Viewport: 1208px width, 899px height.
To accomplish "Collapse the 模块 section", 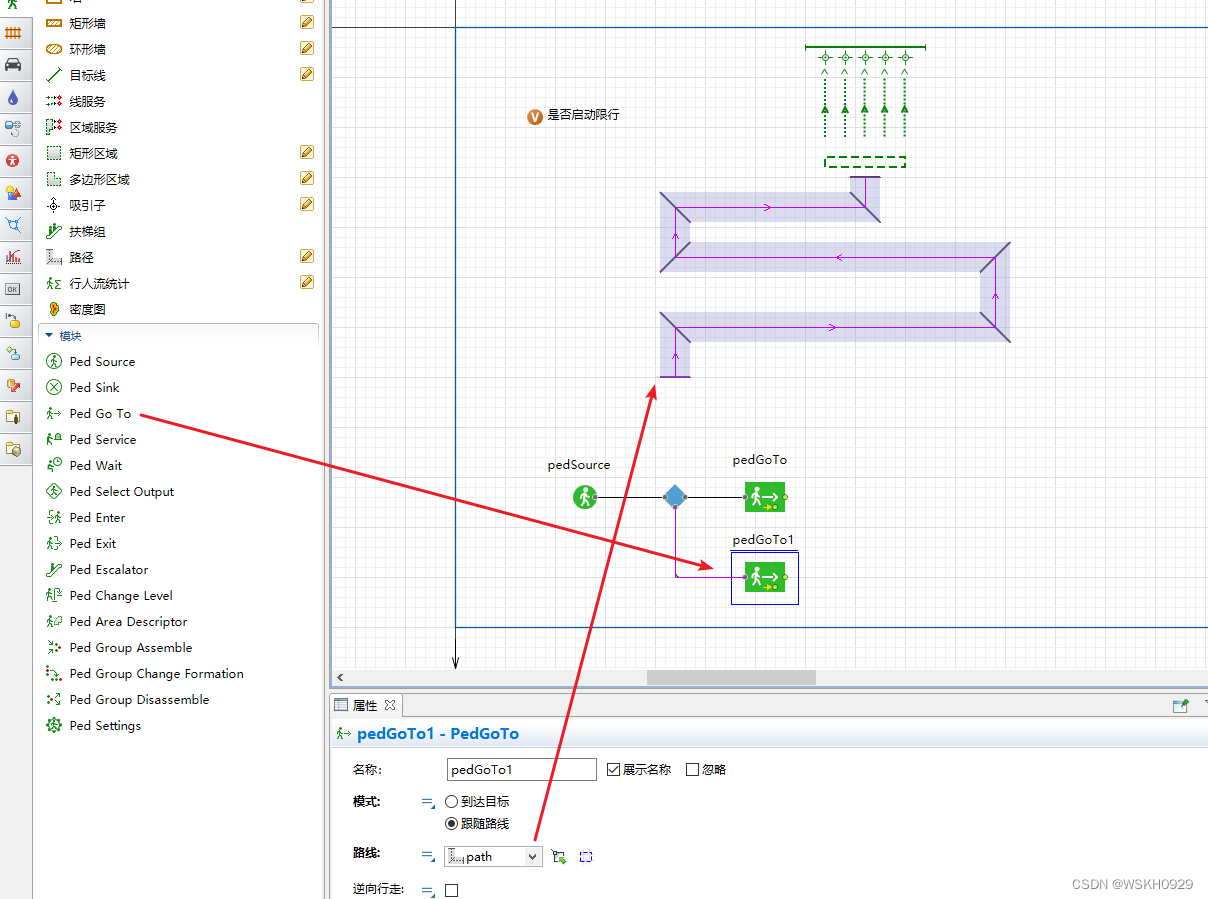I will (49, 336).
